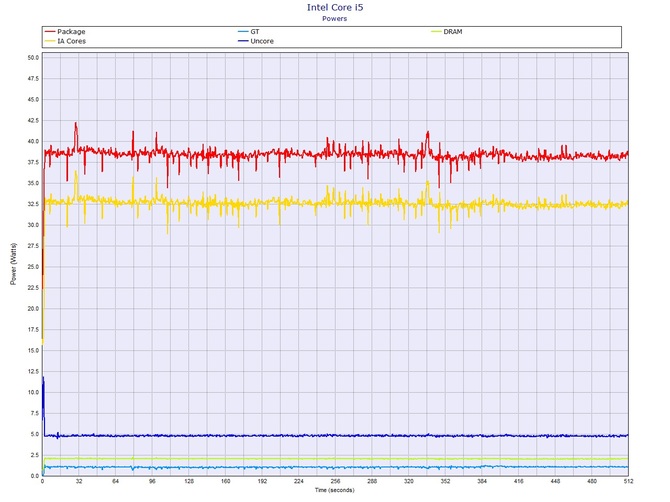
Task: Click the 2.5 value on the power axis
Action: 34,455
